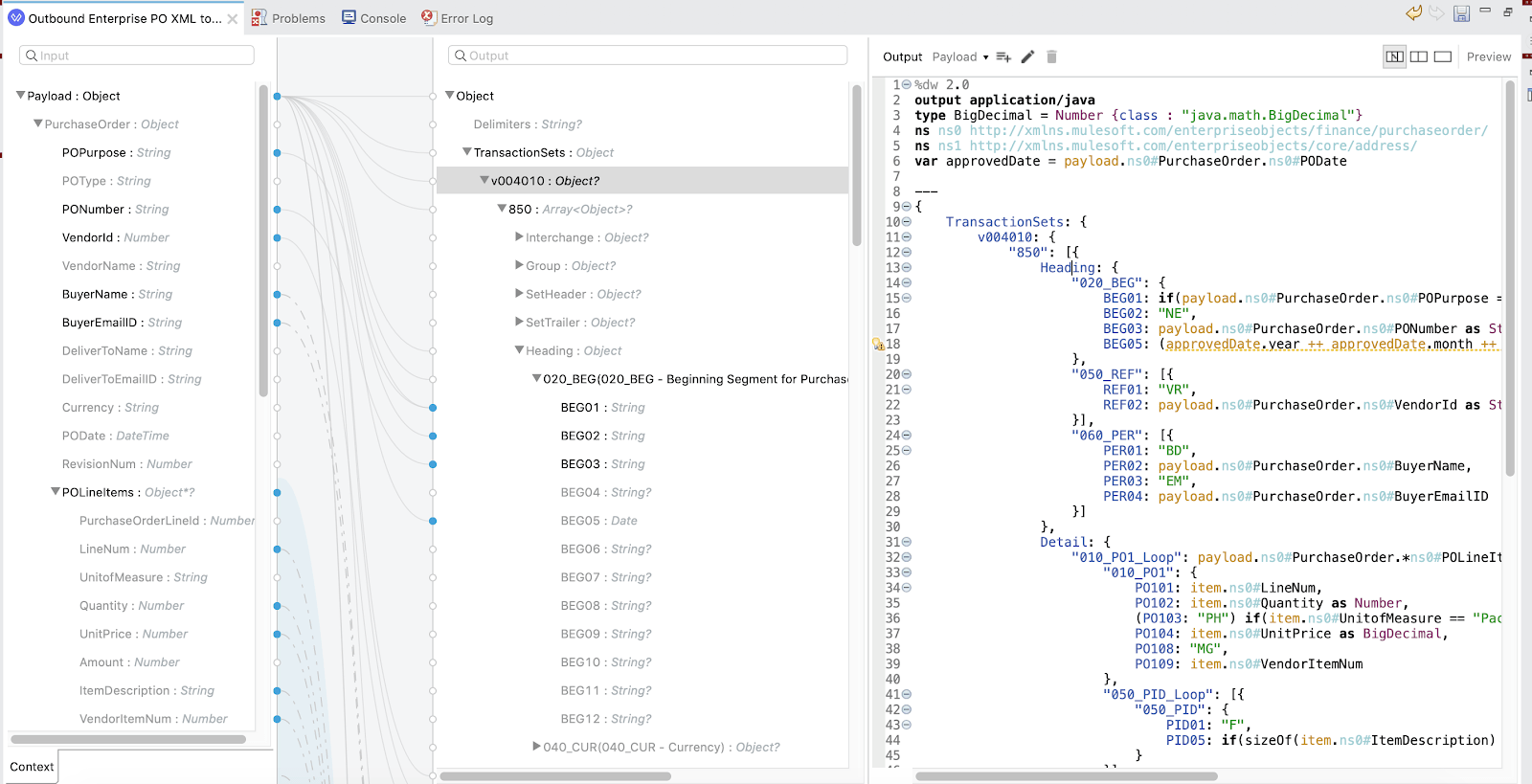Viewport: 1532px width, 784px height.
Task: Click the magnifier icon in the Input search box
Action: [32, 56]
